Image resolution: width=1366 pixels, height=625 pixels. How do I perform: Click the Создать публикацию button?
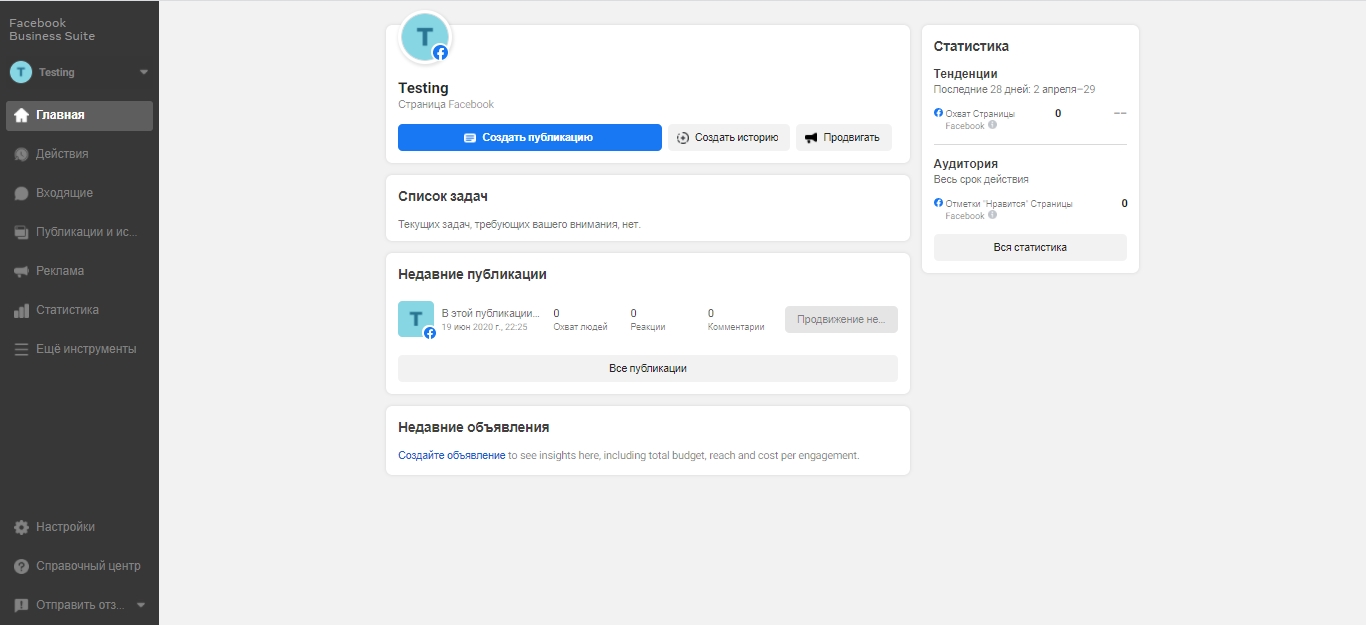coord(529,137)
